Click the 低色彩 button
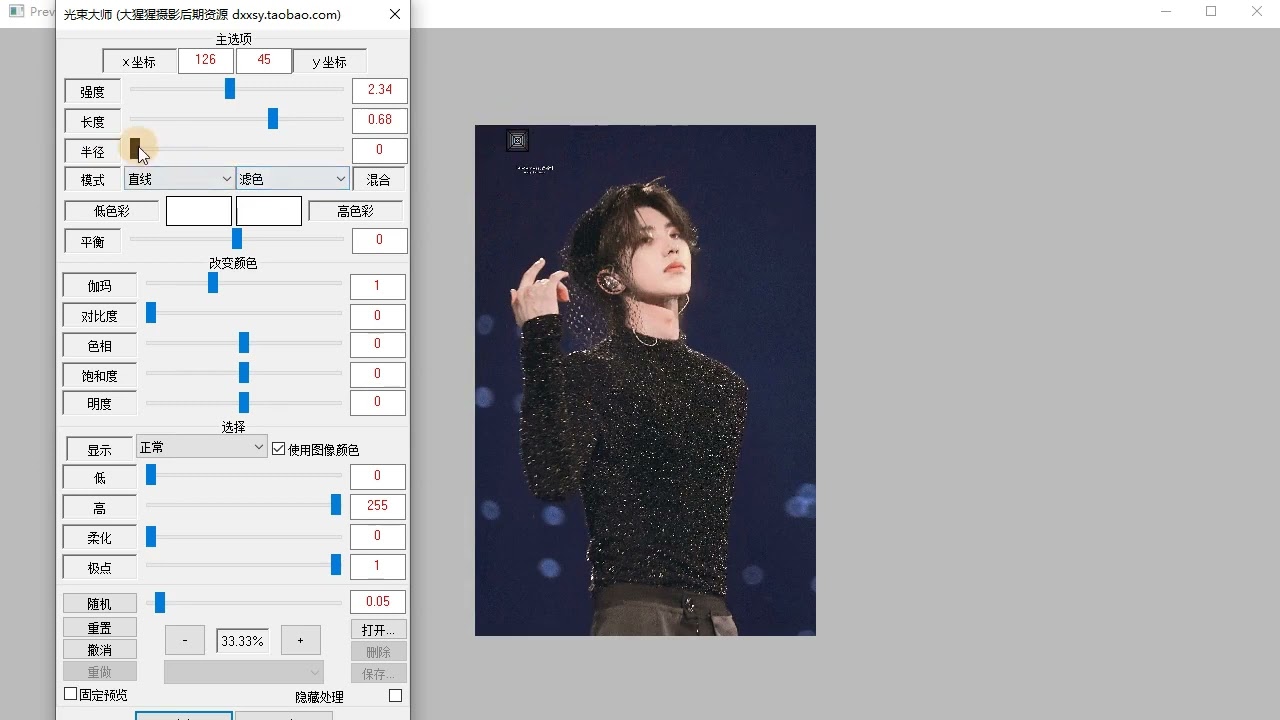Image resolution: width=1280 pixels, height=720 pixels. point(112,211)
